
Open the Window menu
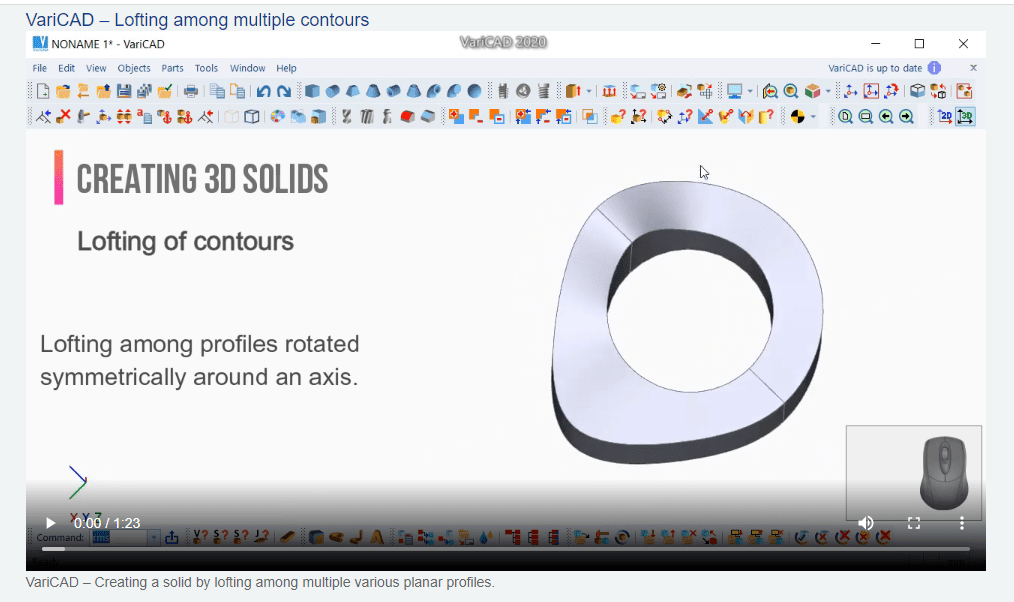coord(248,68)
